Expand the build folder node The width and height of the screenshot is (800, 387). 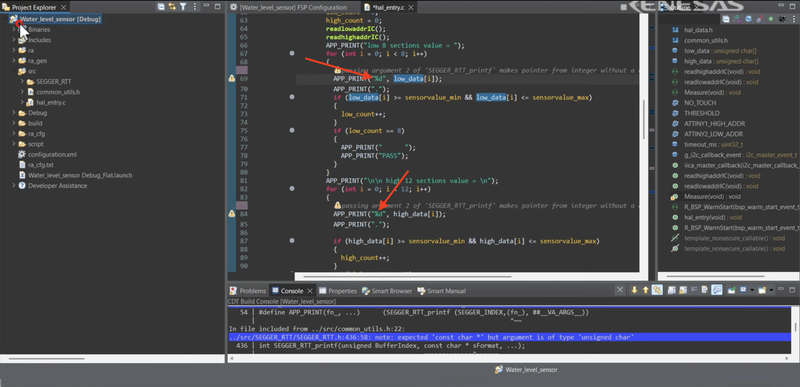point(14,123)
